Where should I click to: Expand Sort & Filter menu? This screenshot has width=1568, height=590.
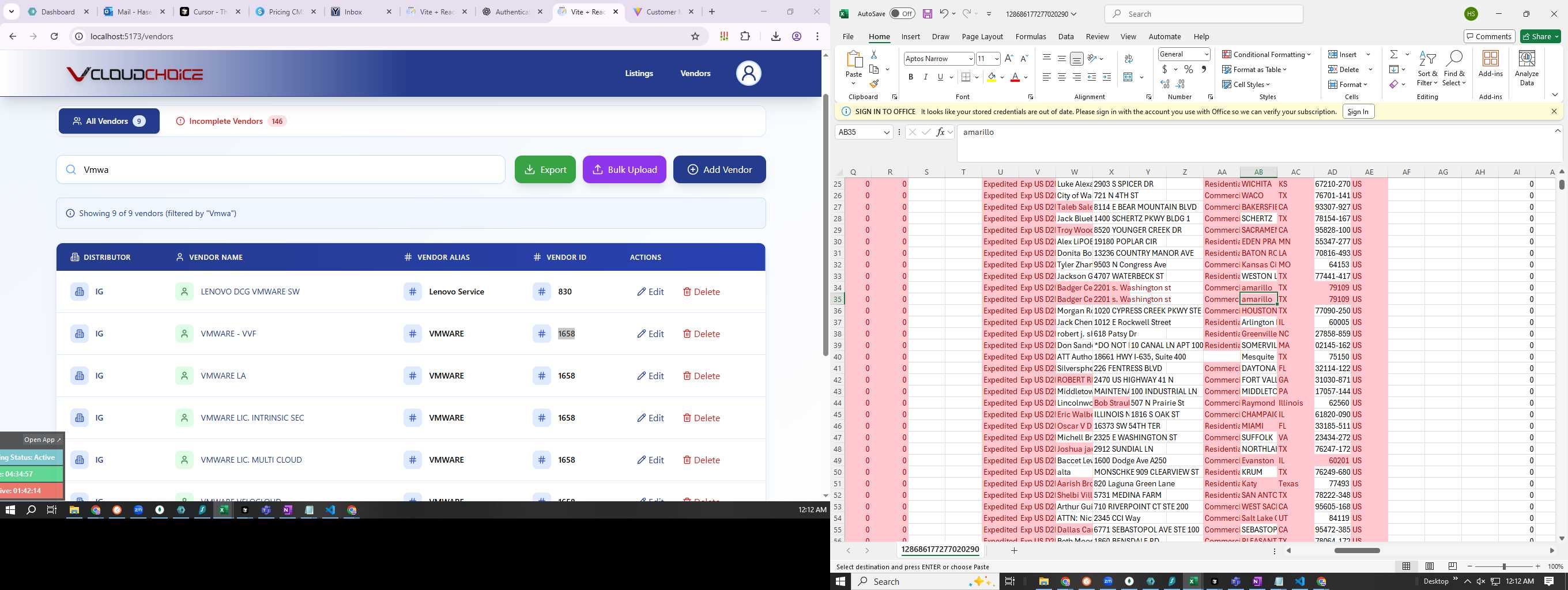click(x=1427, y=69)
